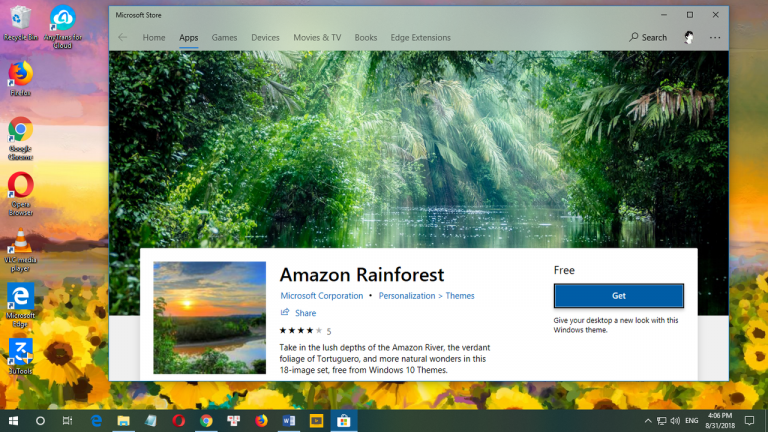Open the Devices tab
The width and height of the screenshot is (768, 432).
(x=265, y=37)
